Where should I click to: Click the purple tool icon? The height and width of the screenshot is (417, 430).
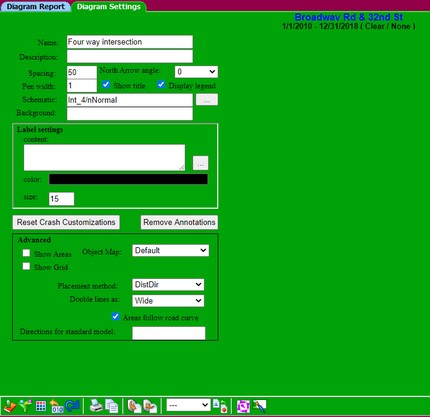(x=243, y=406)
